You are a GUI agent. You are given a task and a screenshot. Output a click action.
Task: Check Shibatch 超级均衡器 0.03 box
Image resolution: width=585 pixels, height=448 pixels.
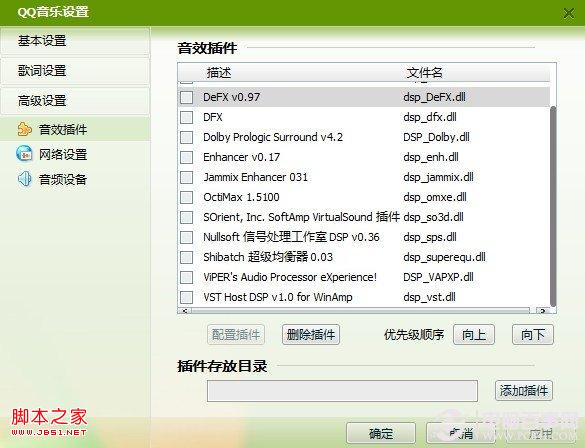click(187, 257)
